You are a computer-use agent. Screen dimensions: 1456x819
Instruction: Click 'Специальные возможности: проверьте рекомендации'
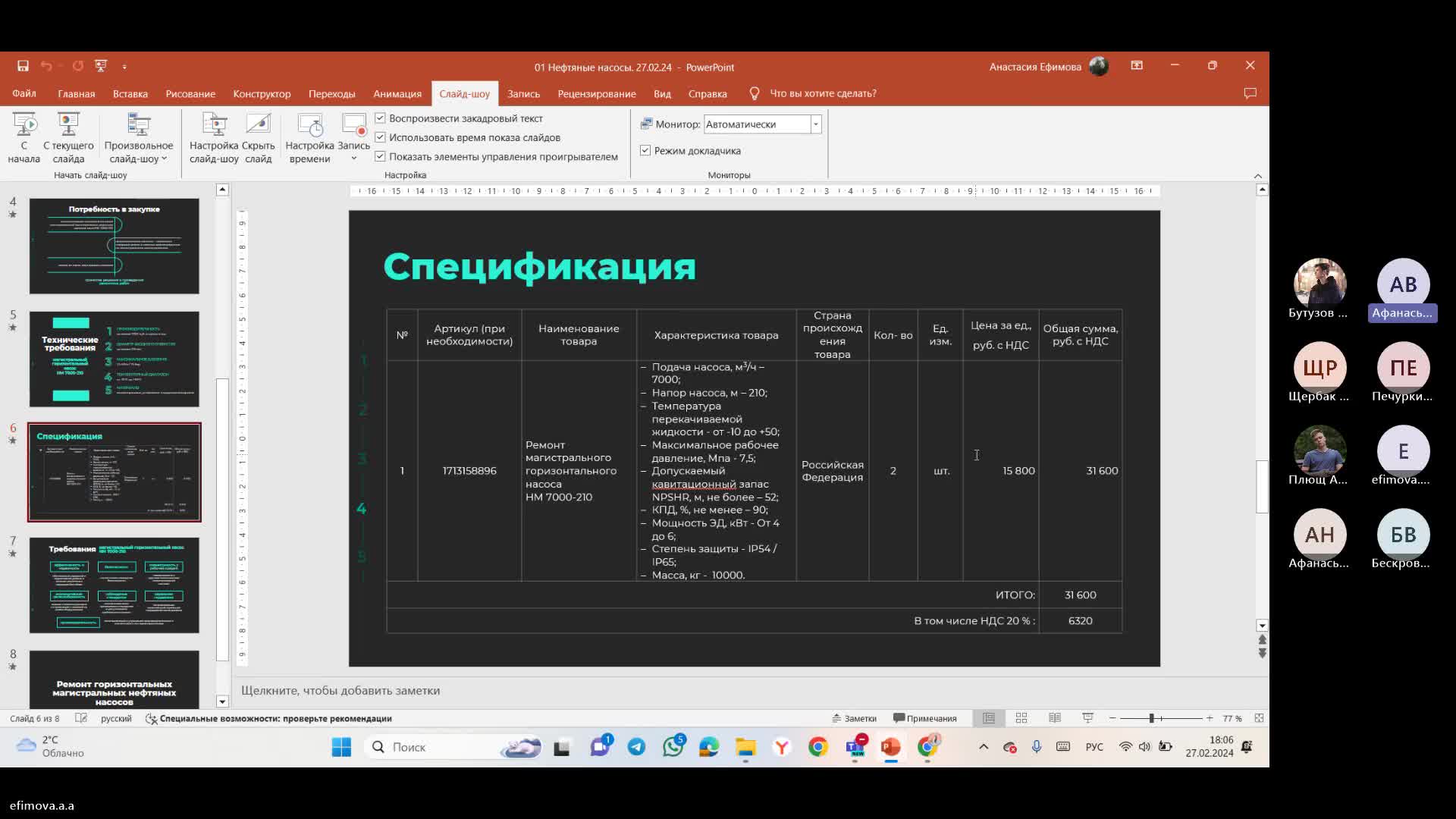[268, 718]
